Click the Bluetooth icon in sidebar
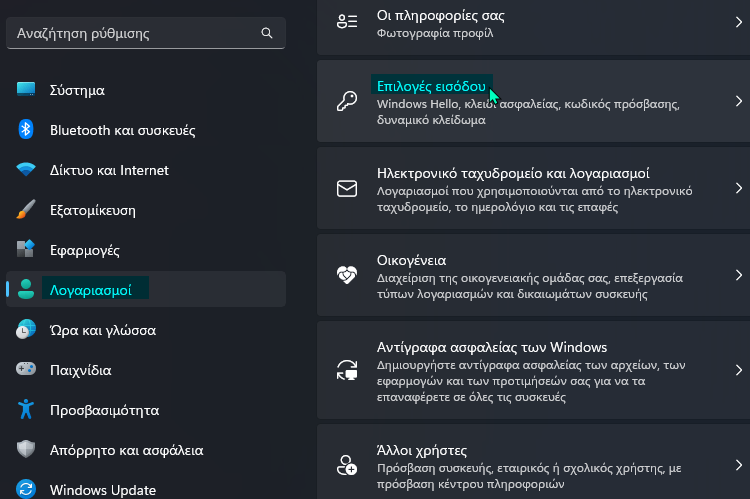Image resolution: width=750 pixels, height=499 pixels. pyautogui.click(x=26, y=130)
